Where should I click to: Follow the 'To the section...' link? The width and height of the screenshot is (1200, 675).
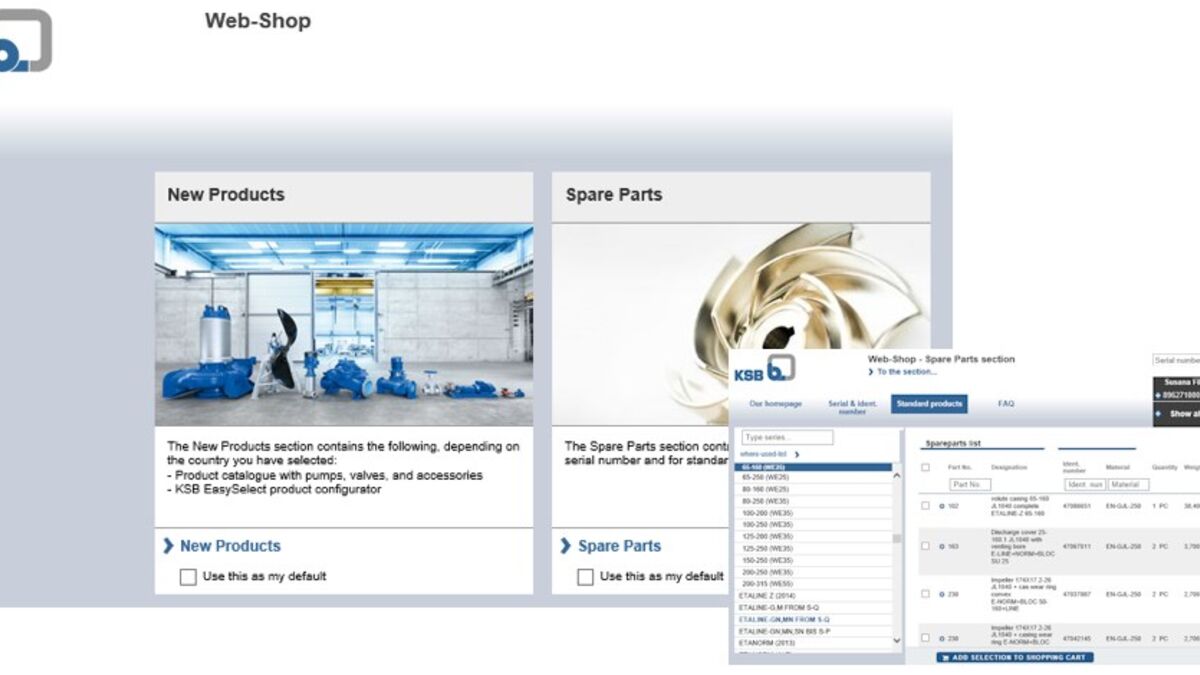coord(907,372)
